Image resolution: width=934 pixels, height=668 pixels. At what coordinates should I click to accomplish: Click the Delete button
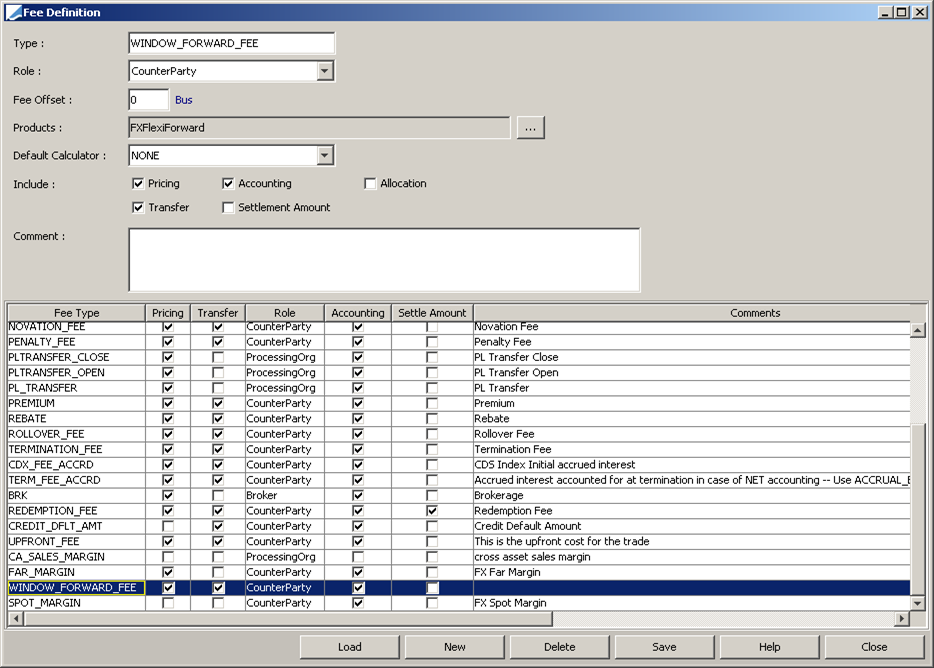tap(559, 647)
